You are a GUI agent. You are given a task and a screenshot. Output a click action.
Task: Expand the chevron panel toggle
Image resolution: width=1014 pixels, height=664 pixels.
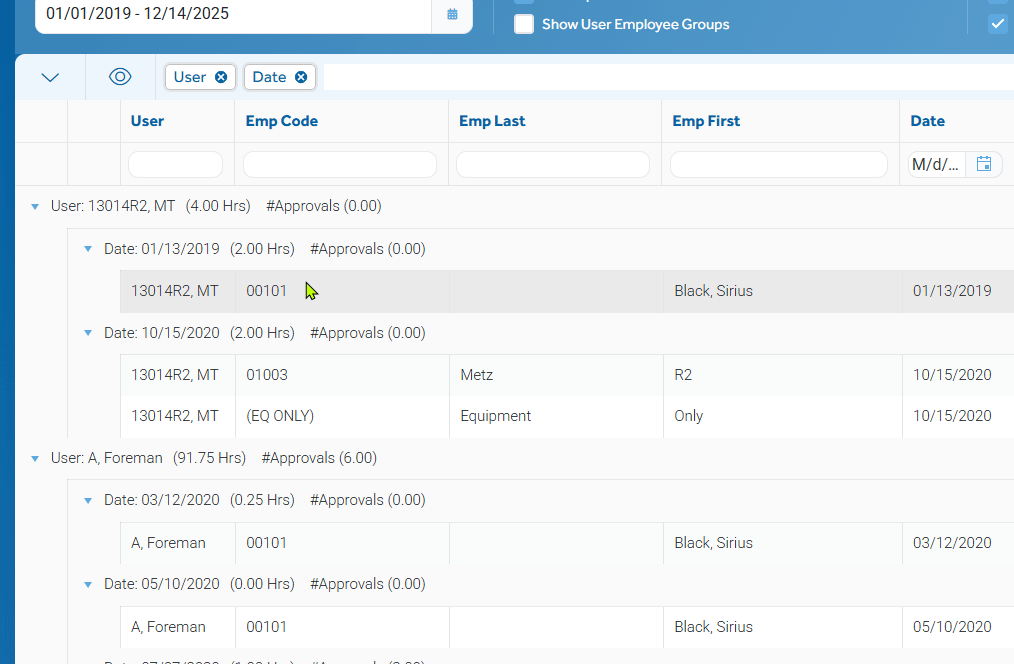coord(50,77)
